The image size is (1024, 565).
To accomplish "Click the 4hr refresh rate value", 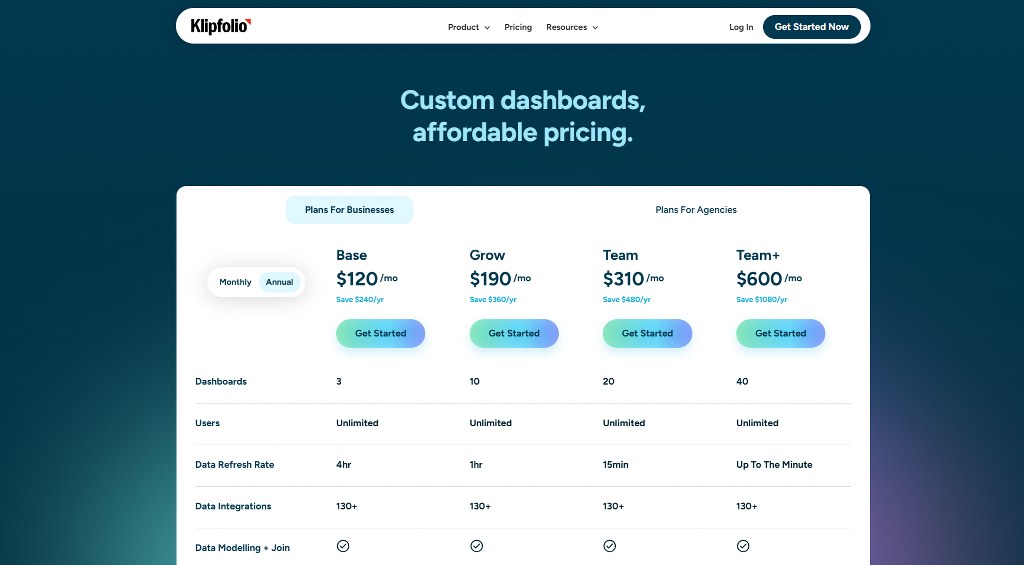I will click(344, 465).
